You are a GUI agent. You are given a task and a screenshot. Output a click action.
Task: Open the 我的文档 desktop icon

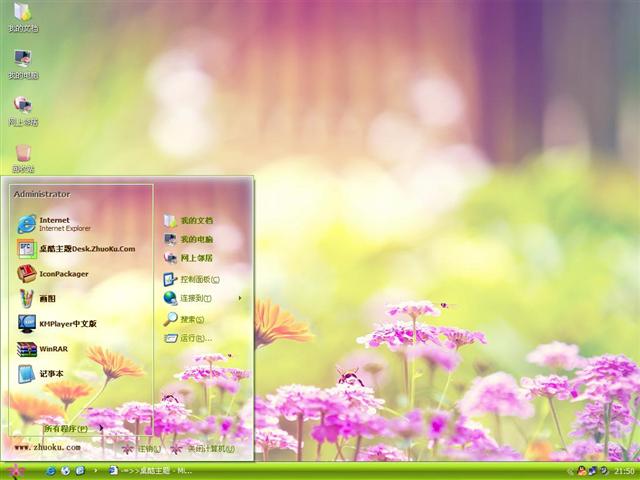pos(23,17)
